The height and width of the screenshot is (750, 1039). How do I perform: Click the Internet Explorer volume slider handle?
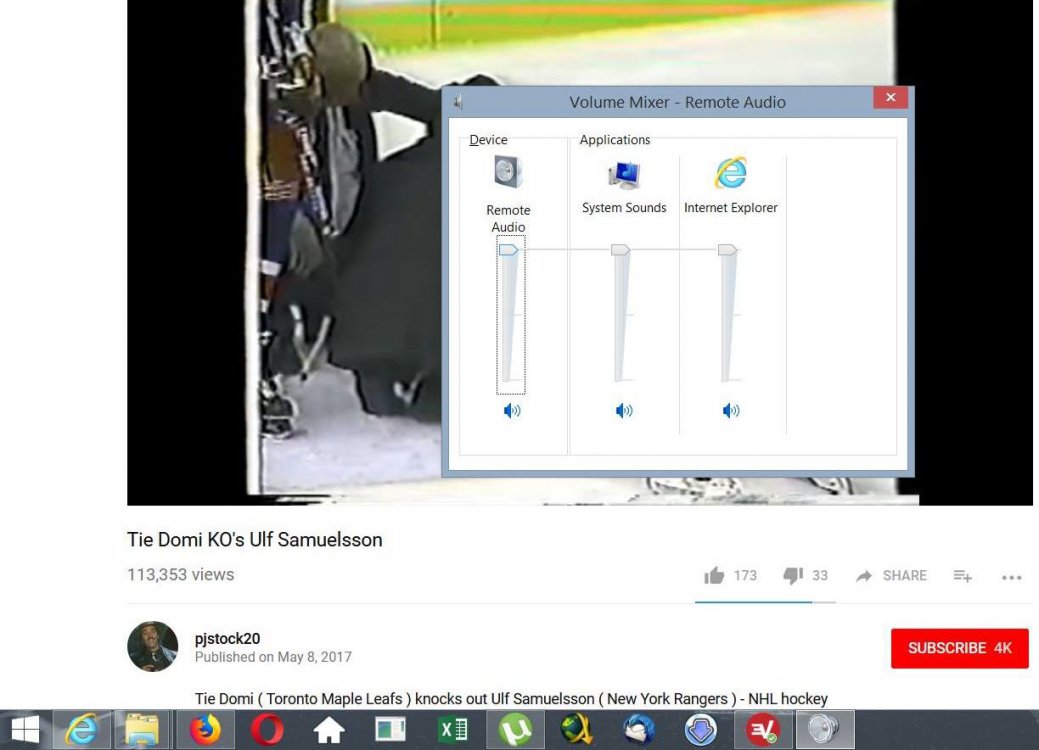pyautogui.click(x=727, y=249)
